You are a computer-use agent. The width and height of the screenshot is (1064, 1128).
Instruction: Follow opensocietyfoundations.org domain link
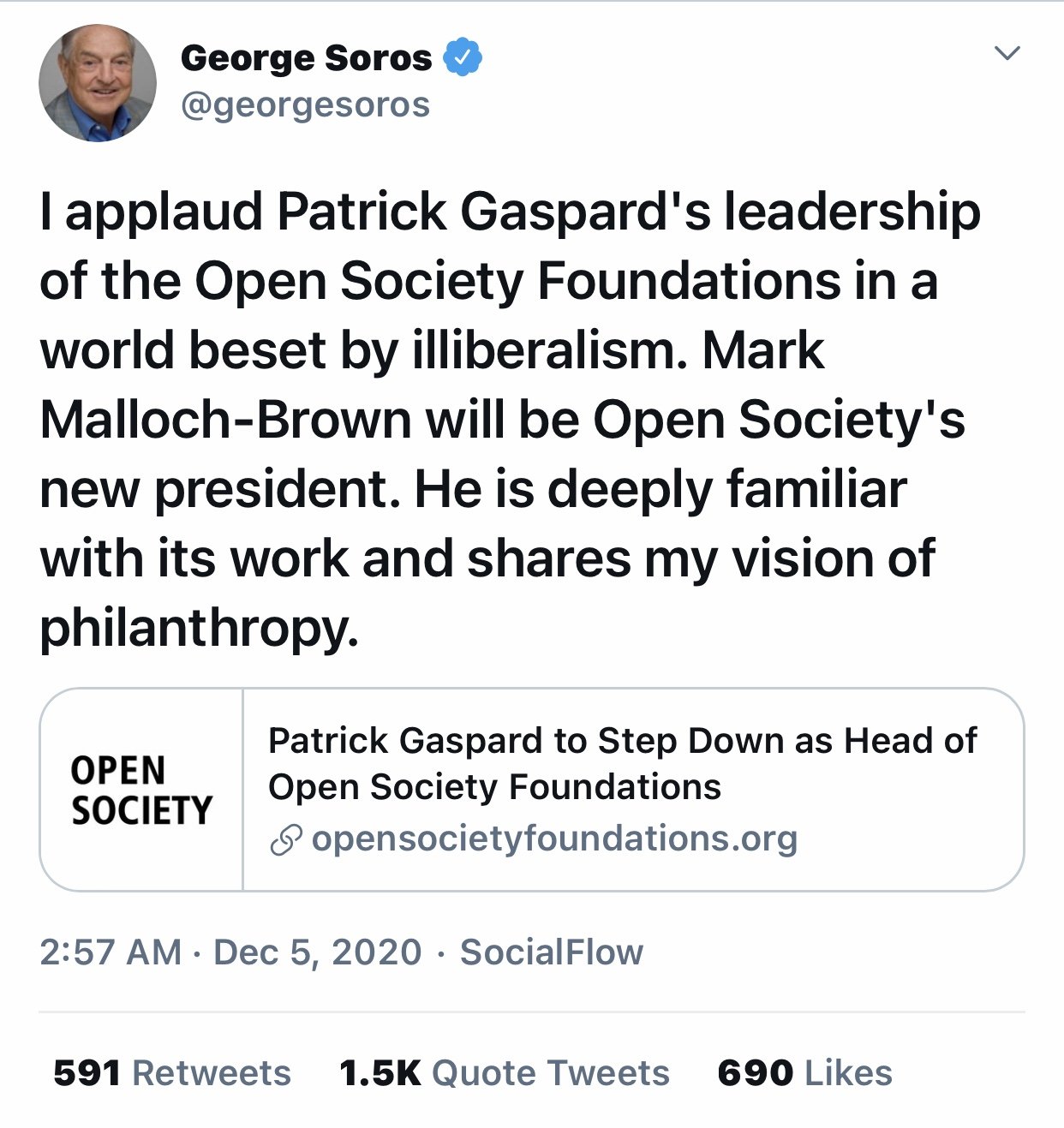(x=554, y=839)
